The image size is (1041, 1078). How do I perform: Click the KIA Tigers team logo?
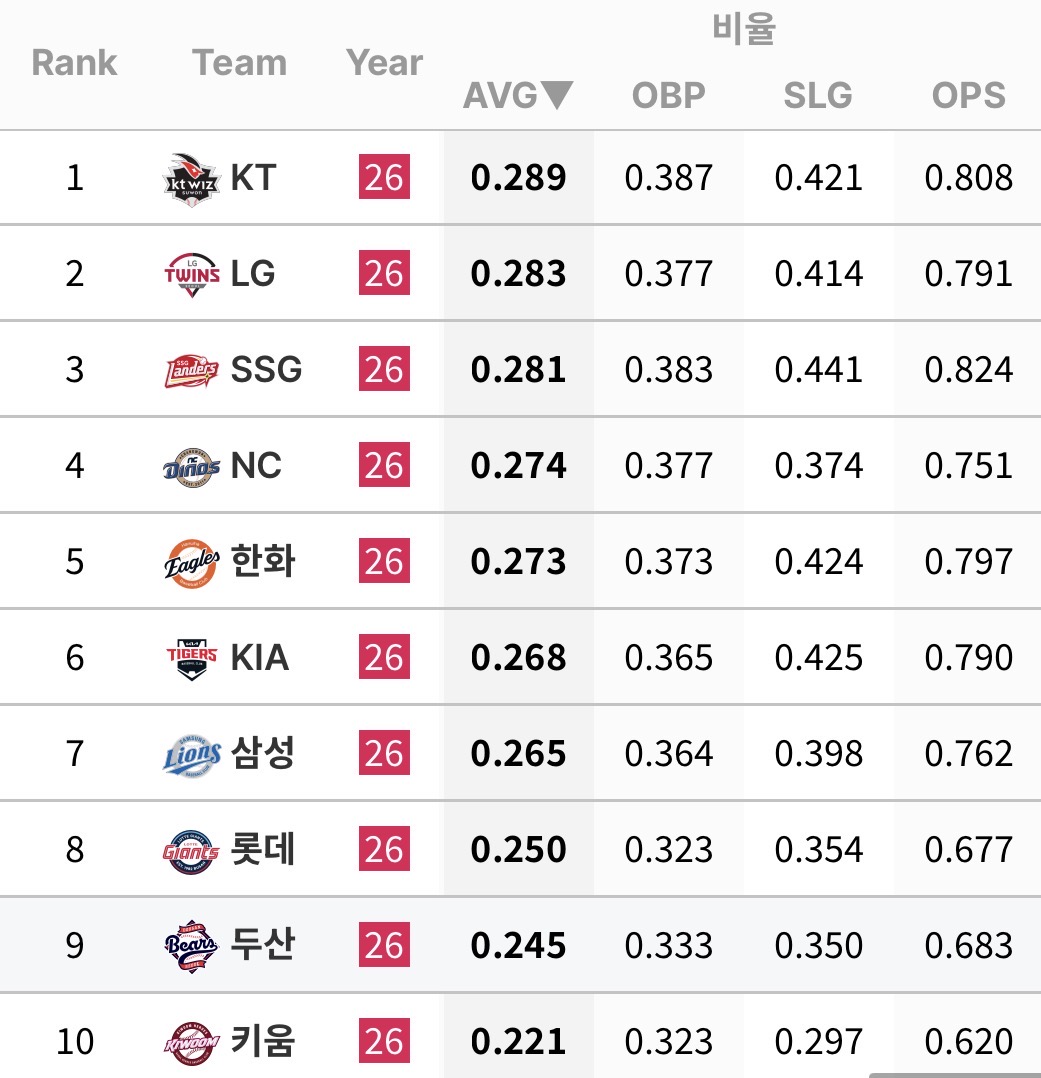pyautogui.click(x=192, y=659)
